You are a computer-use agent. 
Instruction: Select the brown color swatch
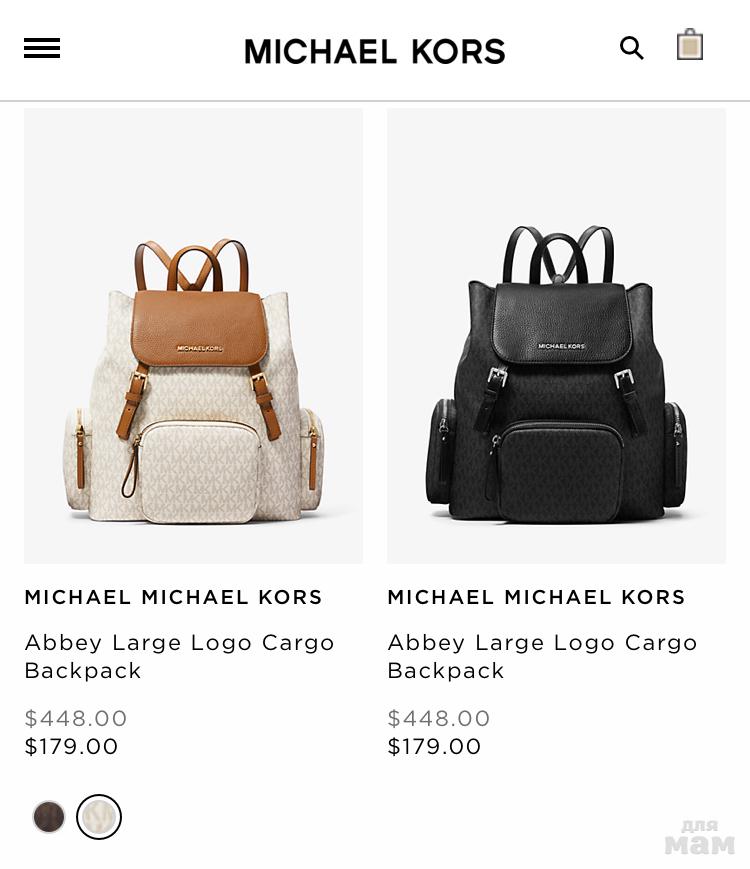click(49, 817)
